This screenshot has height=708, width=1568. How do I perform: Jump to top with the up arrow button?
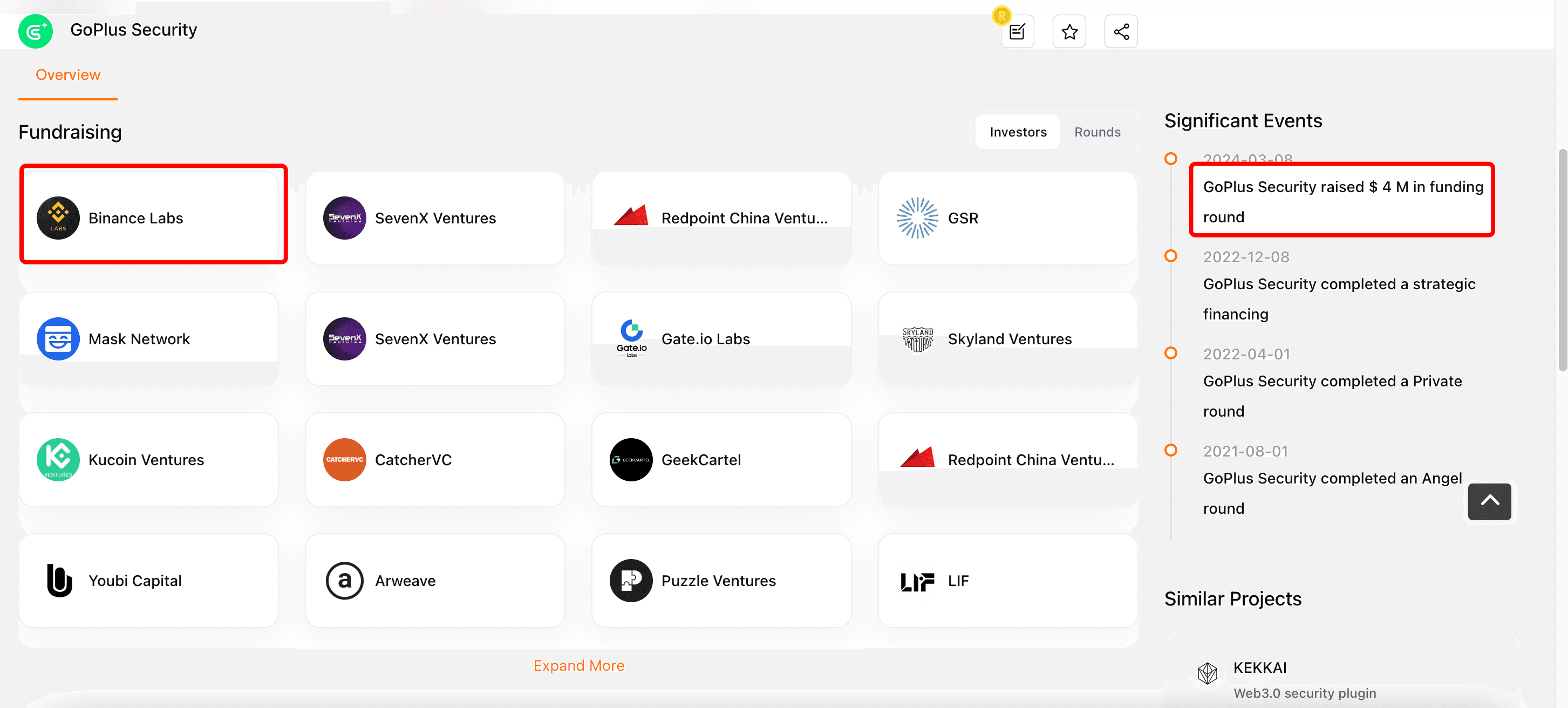(x=1489, y=502)
